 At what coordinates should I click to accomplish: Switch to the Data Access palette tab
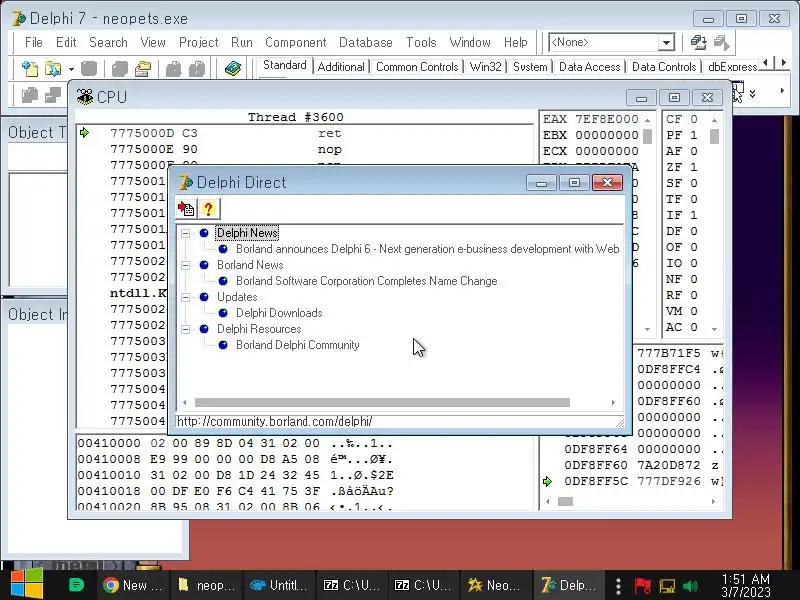(x=589, y=67)
